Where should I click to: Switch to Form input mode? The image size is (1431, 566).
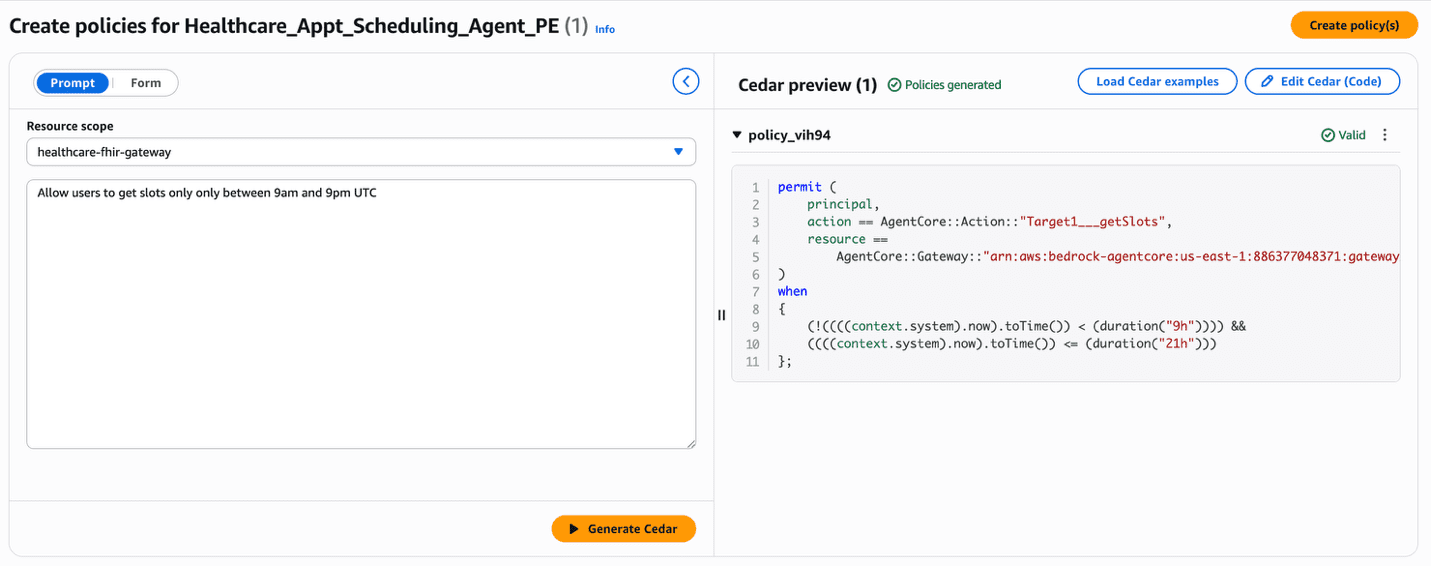point(145,83)
